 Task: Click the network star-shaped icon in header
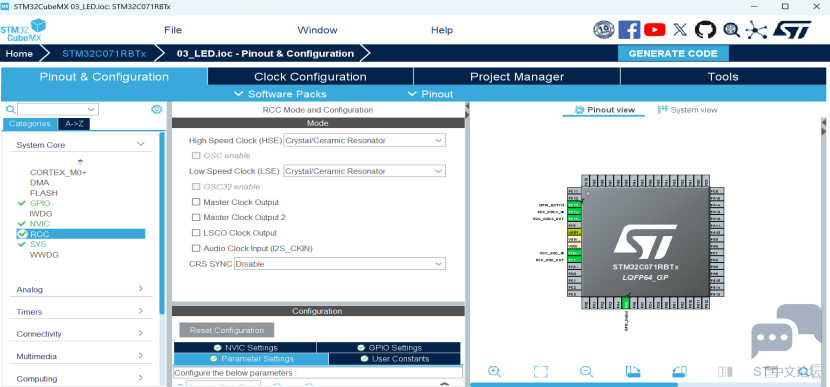point(756,30)
